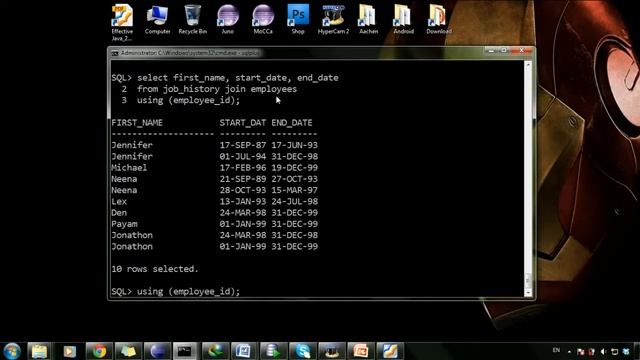Click the console scrollbar down arrow
Viewport: 640px width, 360px height.
tap(528, 293)
